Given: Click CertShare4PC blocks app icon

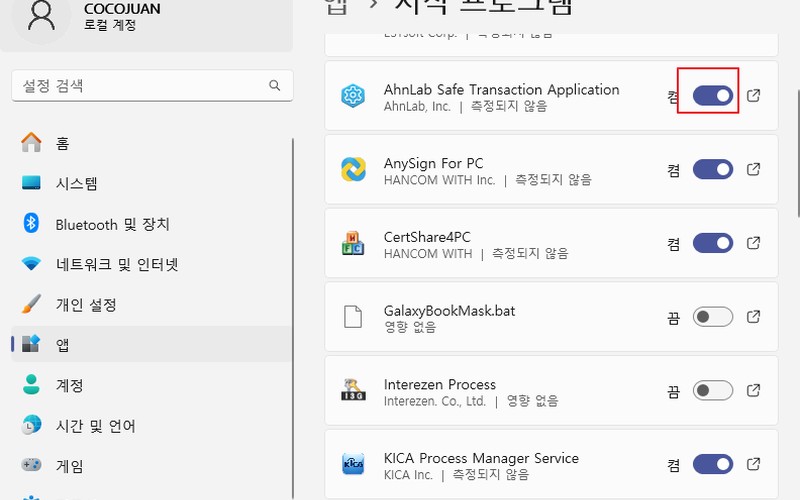Looking at the screenshot, I should click(x=353, y=243).
